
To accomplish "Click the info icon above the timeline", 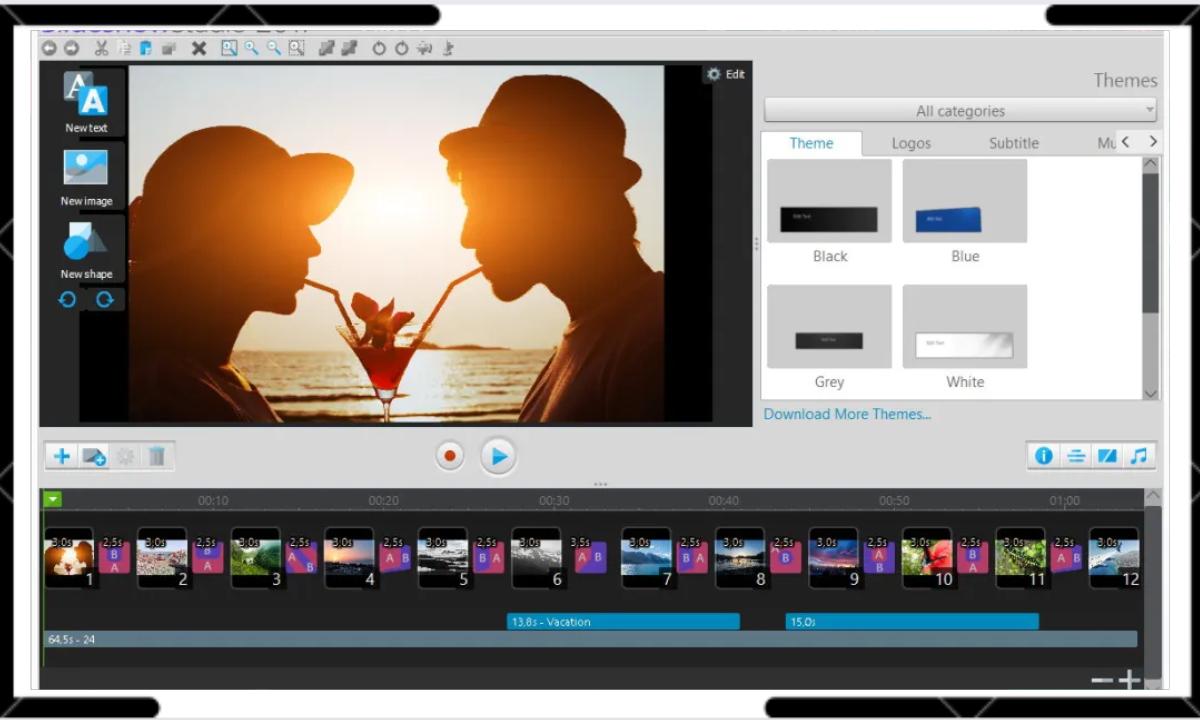I will click(1043, 455).
